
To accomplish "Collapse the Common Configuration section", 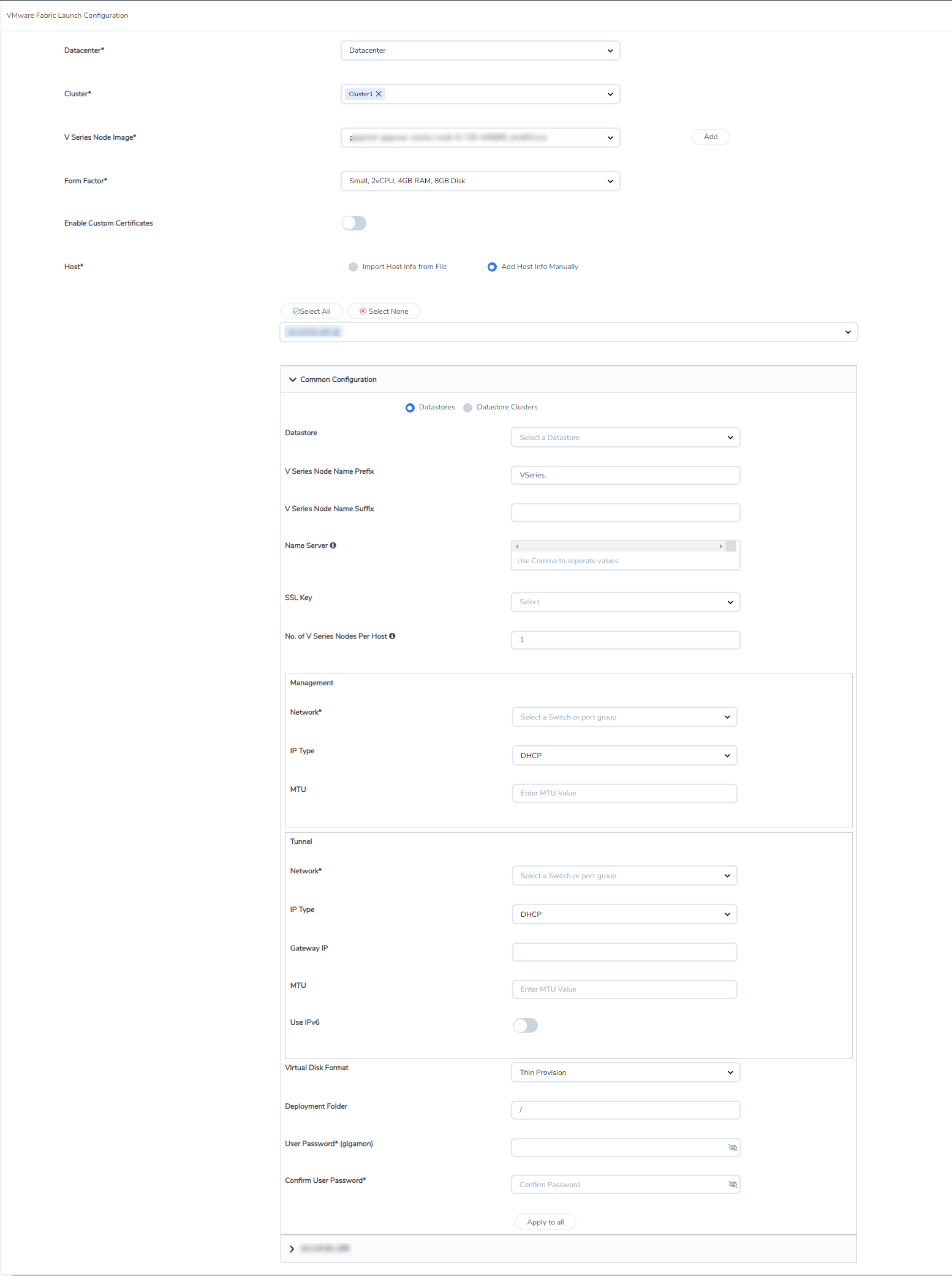I will [x=293, y=380].
